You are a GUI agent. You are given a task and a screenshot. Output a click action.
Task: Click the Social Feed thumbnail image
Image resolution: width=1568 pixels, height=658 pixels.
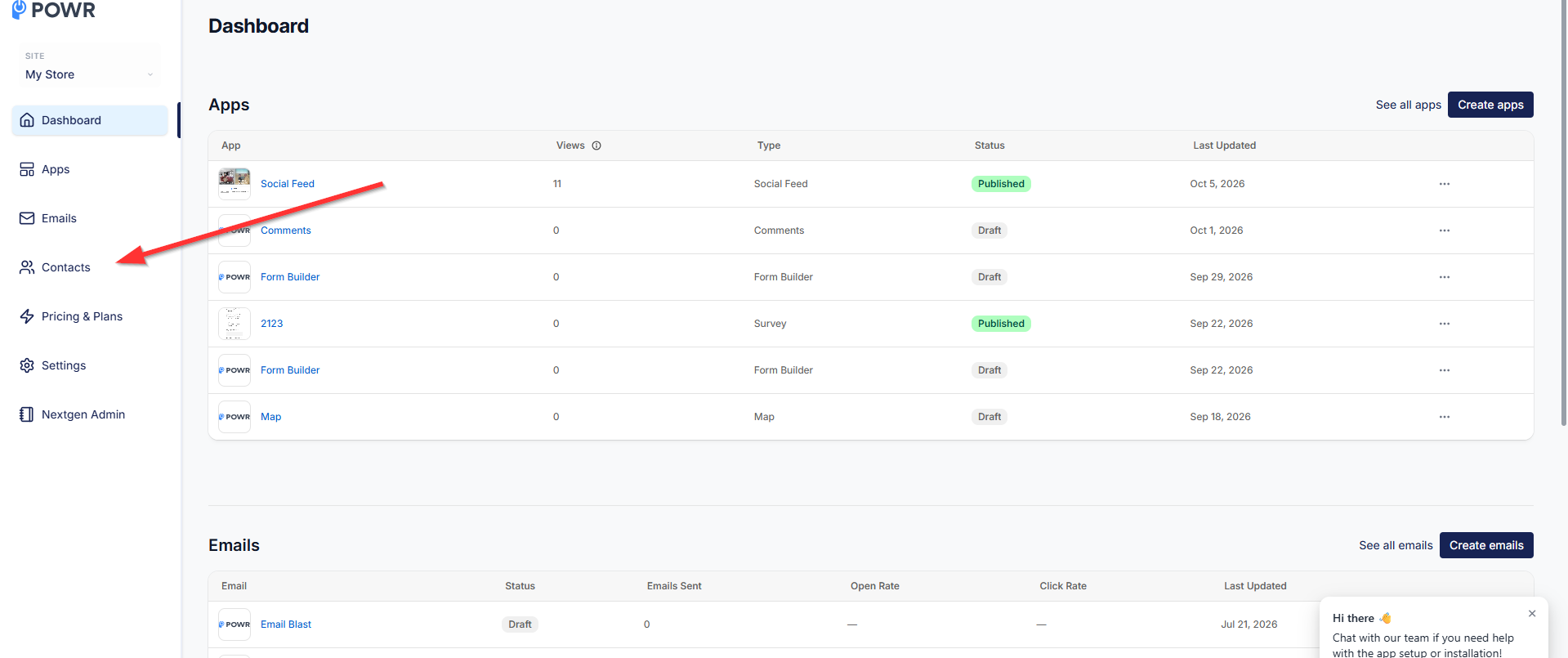click(235, 184)
